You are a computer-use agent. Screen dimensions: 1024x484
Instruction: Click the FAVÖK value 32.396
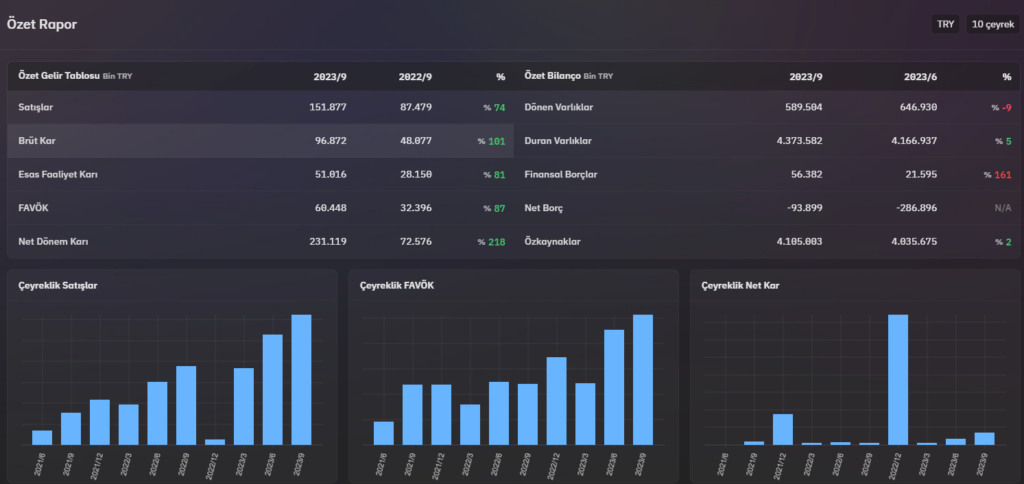tap(416, 208)
